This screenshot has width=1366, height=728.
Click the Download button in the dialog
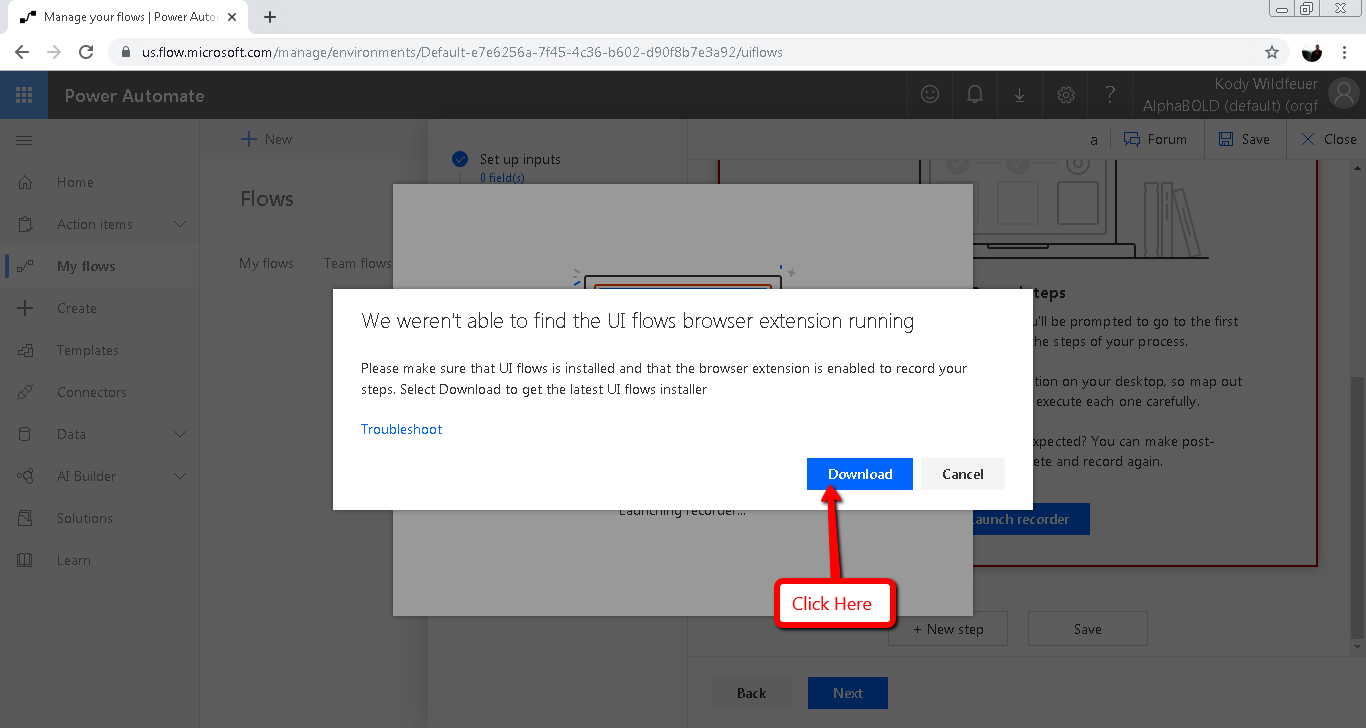(859, 474)
